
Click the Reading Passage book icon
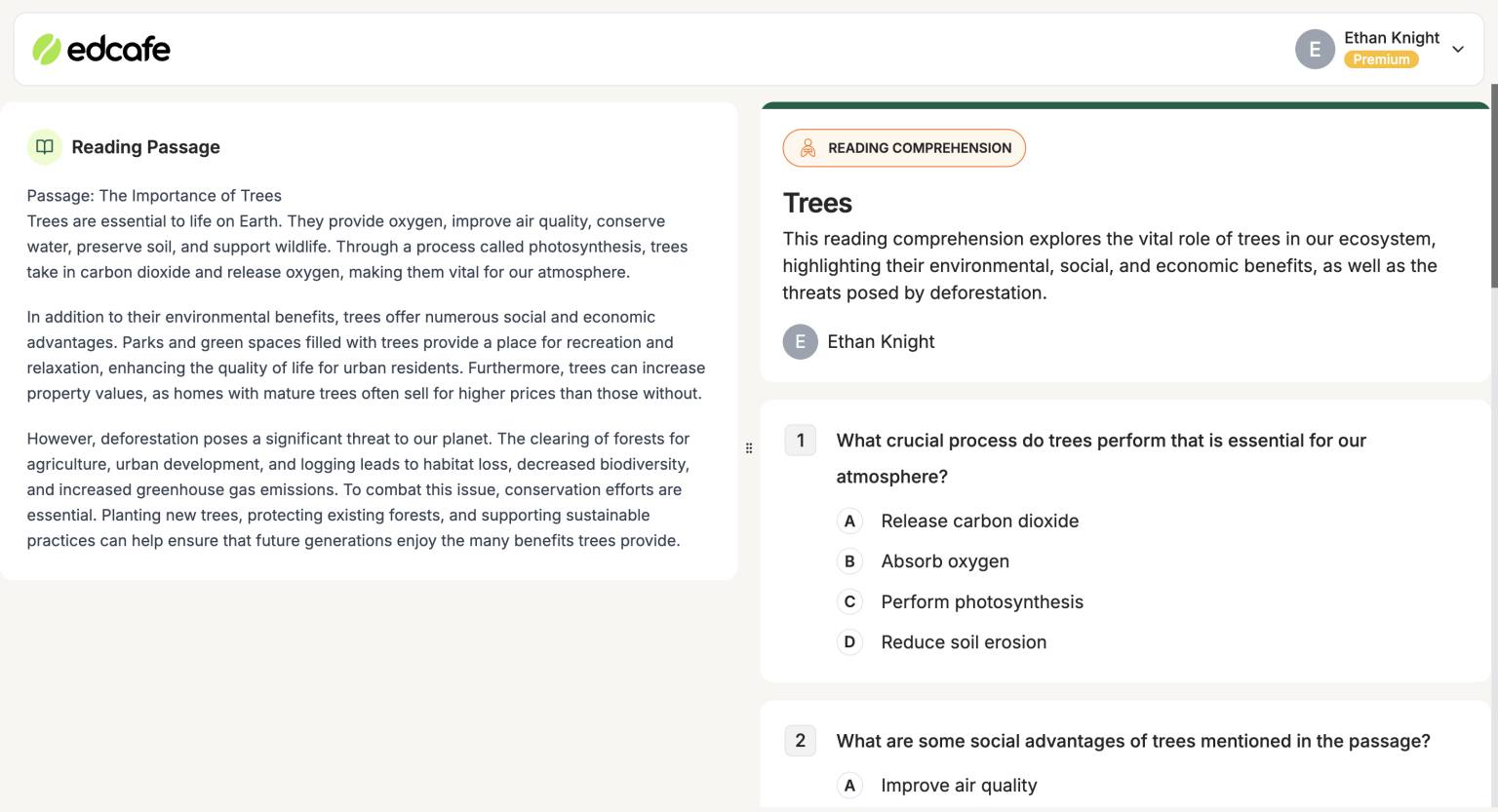(x=44, y=145)
